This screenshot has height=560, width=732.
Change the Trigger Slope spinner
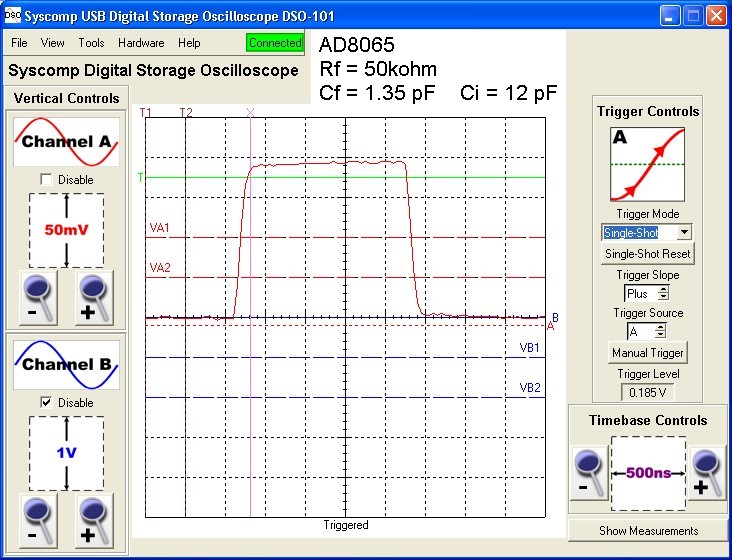click(x=660, y=294)
